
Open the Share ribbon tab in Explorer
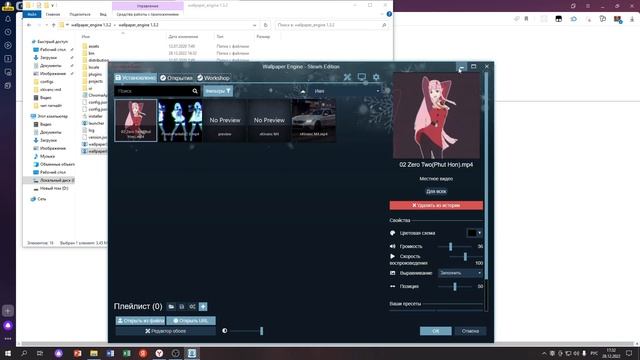click(80, 14)
